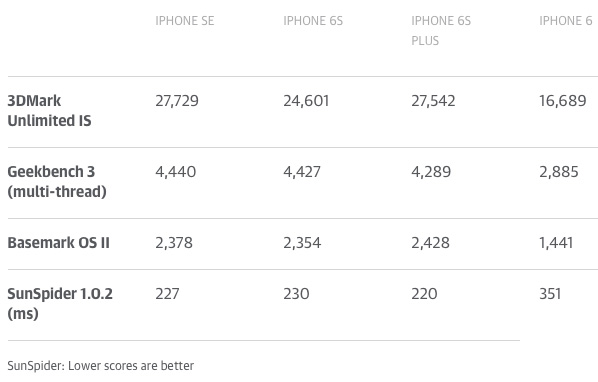
Task: Click the IPHONE 6S PLUS column header
Action: tap(441, 30)
